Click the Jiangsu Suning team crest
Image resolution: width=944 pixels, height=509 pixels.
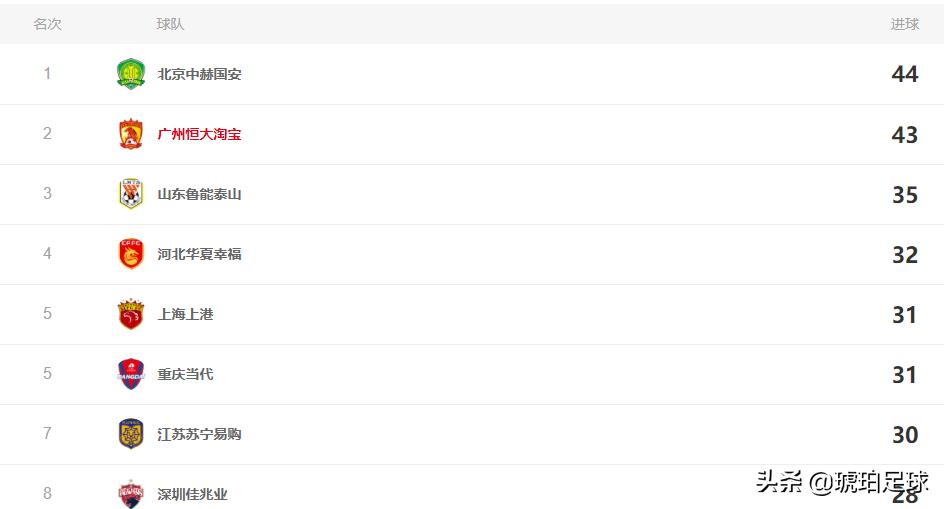[x=131, y=434]
